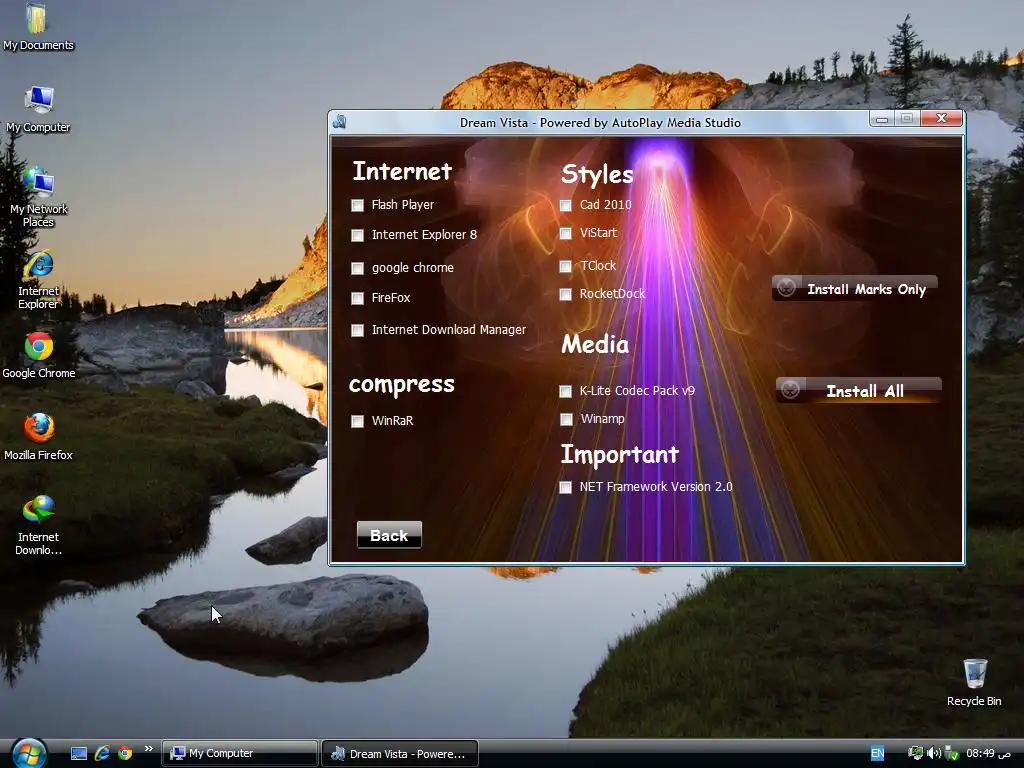Select Internet Download Manager checkbox
Image resolution: width=1024 pixels, height=768 pixels.
tap(357, 330)
